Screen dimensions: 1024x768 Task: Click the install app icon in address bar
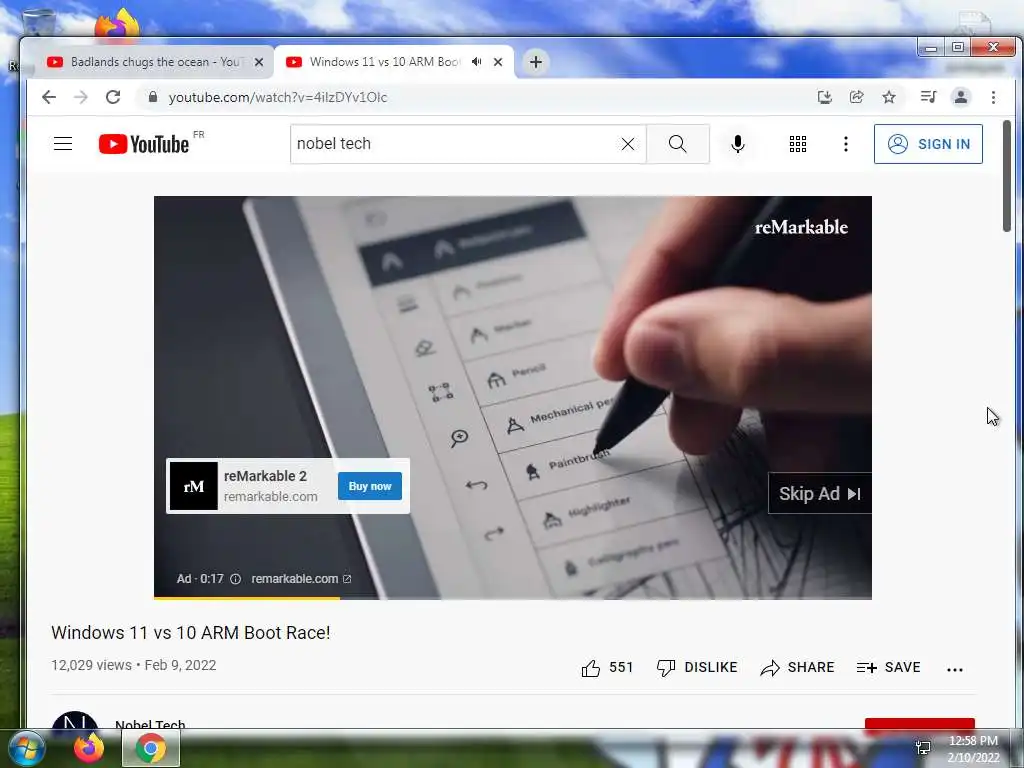825,97
